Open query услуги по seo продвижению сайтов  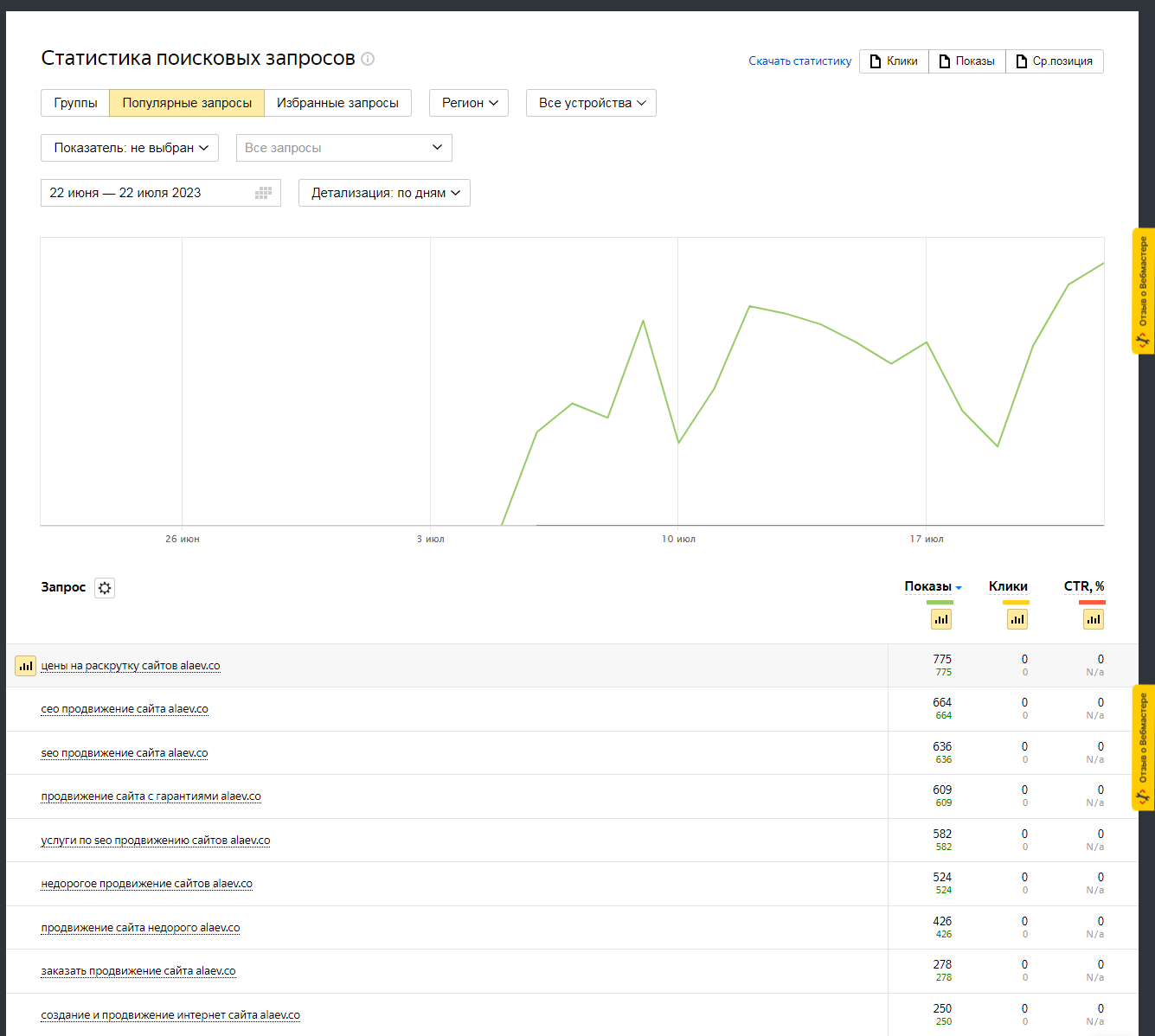coord(156,841)
